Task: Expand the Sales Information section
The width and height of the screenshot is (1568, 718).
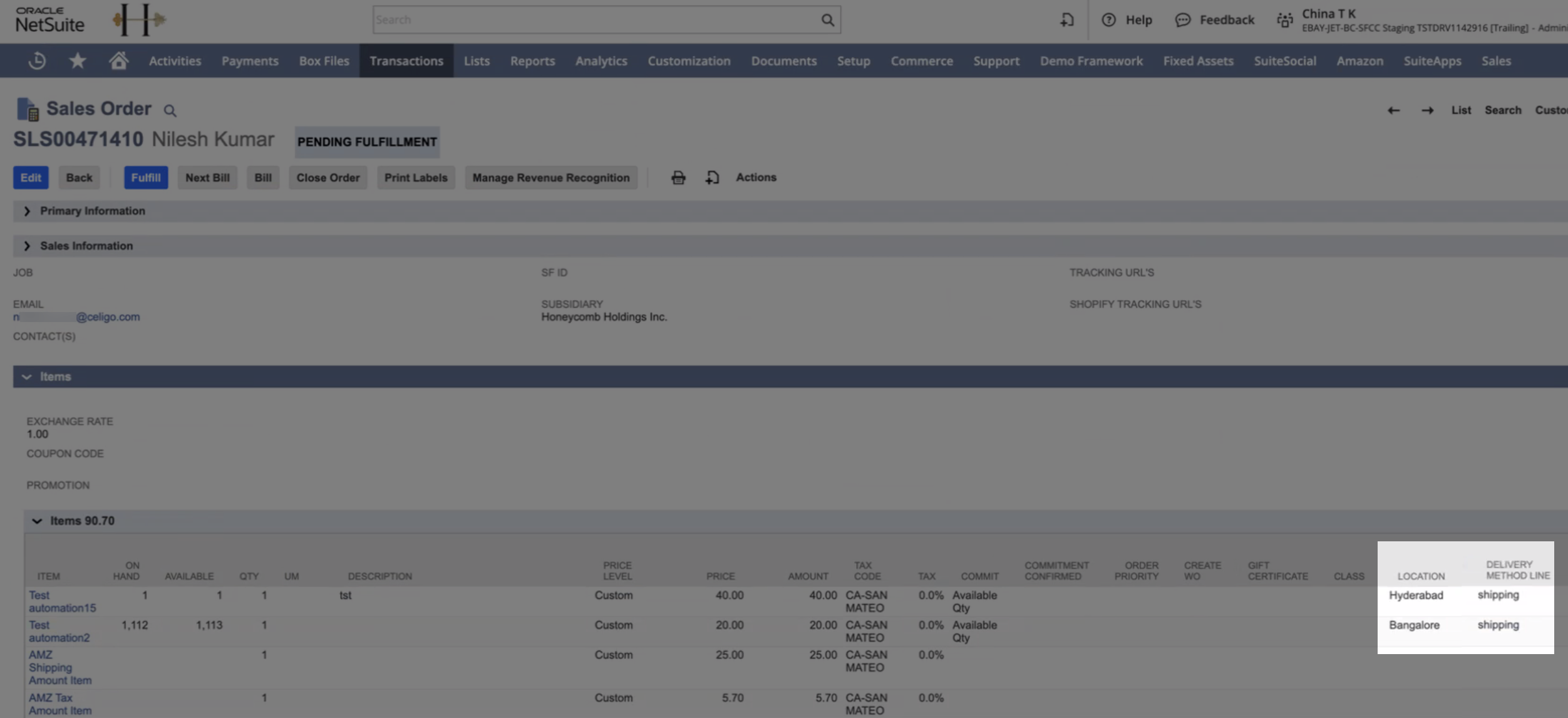Action: click(x=27, y=246)
